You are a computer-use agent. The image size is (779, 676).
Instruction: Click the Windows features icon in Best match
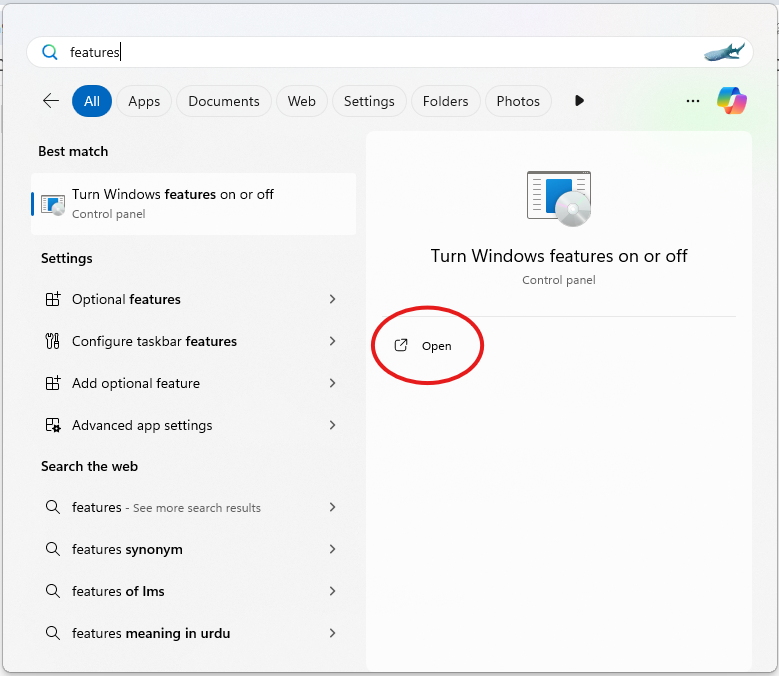pos(53,204)
